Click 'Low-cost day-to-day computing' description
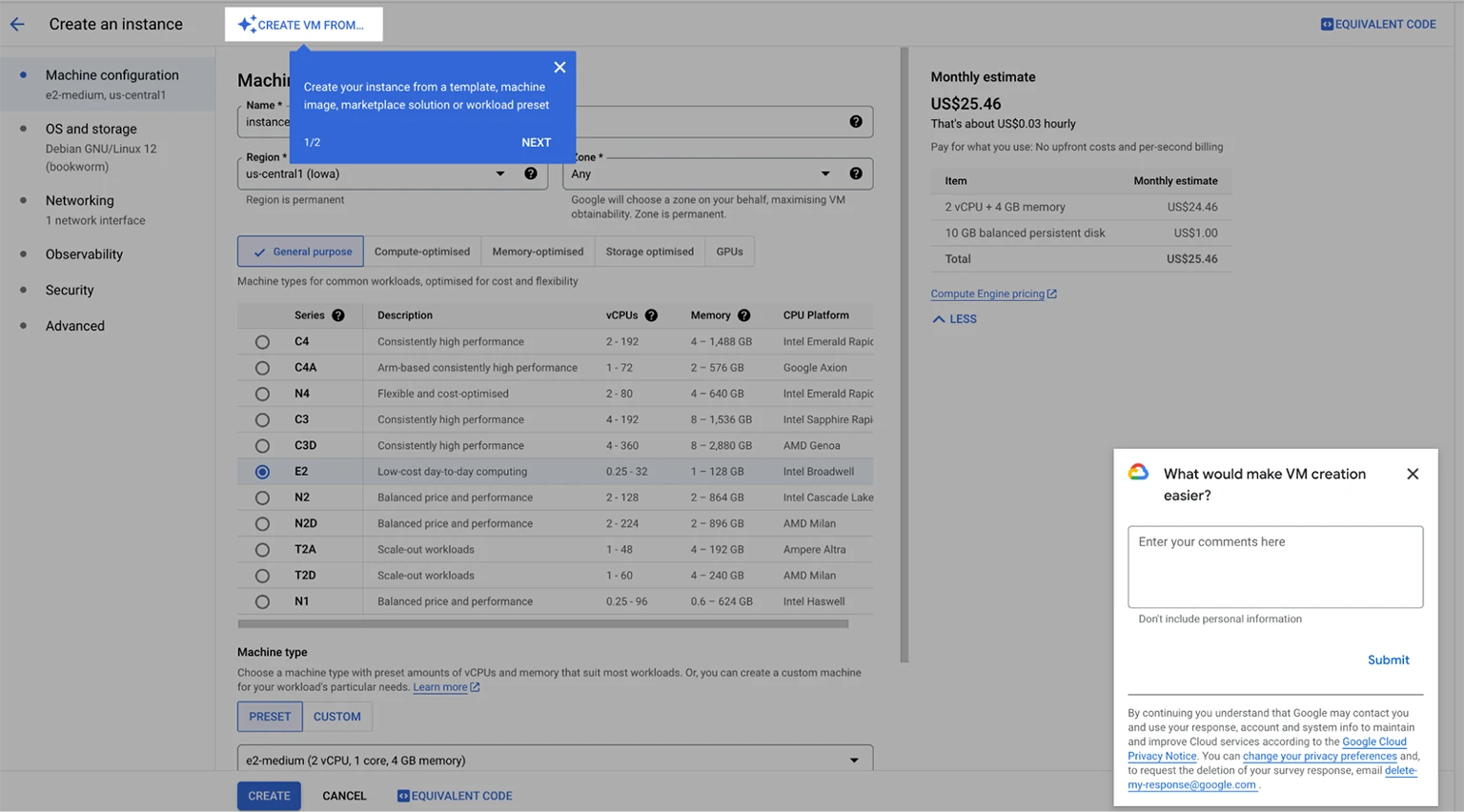 452,472
